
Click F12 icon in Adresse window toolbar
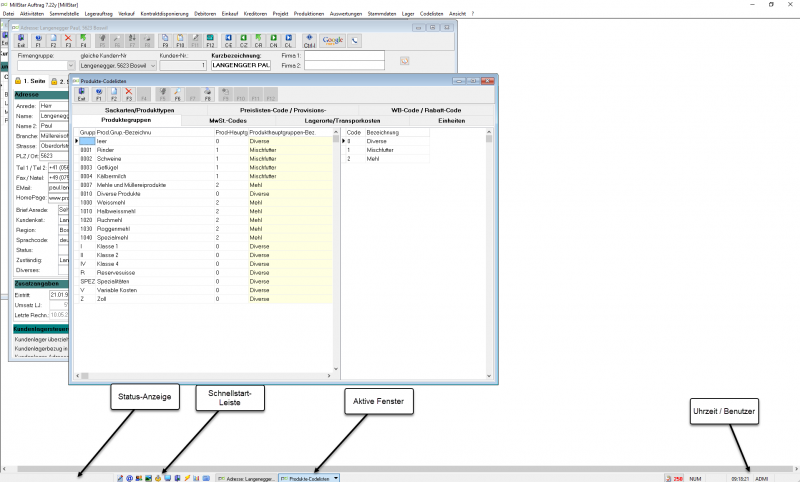click(x=210, y=41)
